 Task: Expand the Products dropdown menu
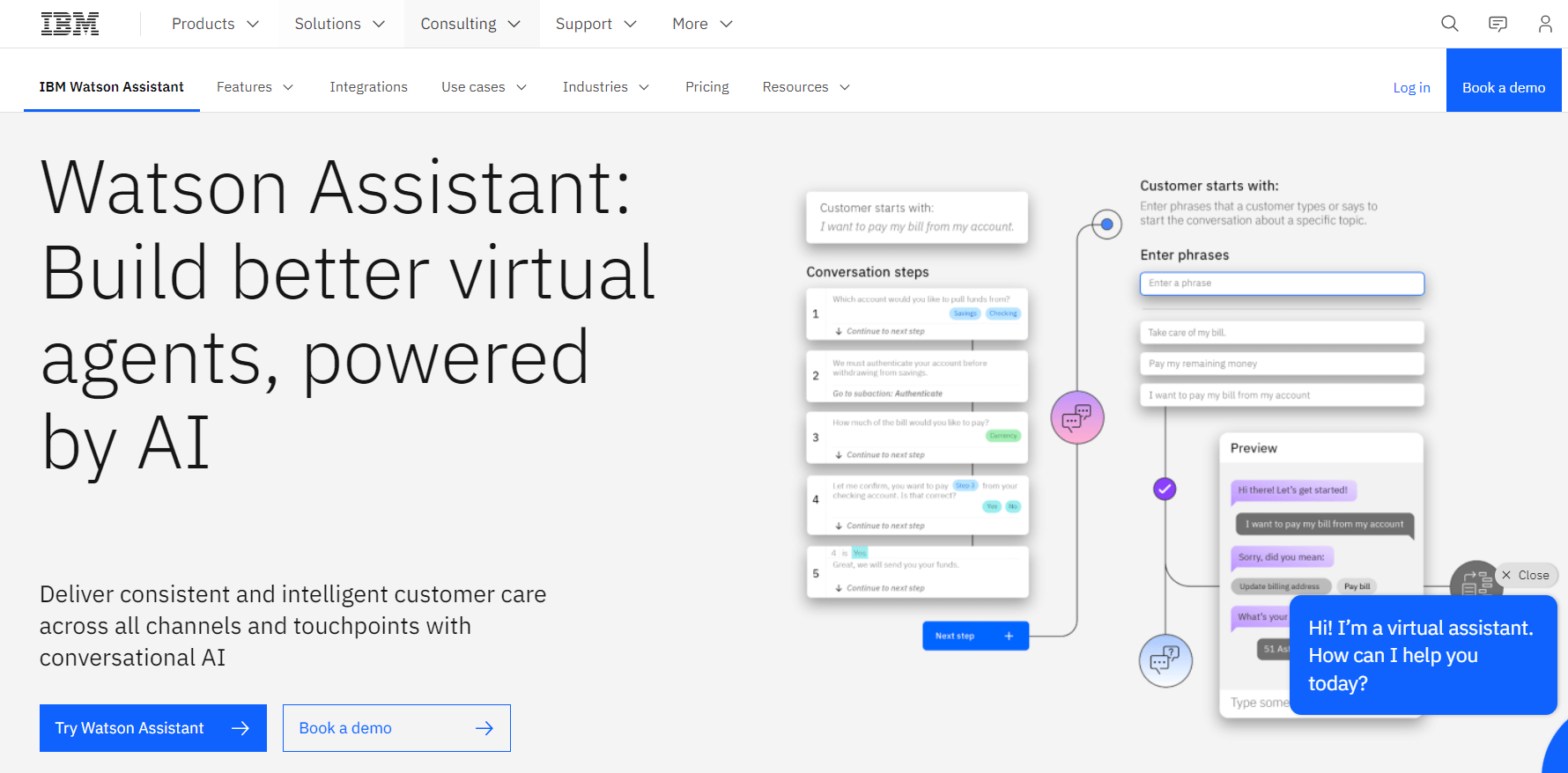[x=215, y=24]
